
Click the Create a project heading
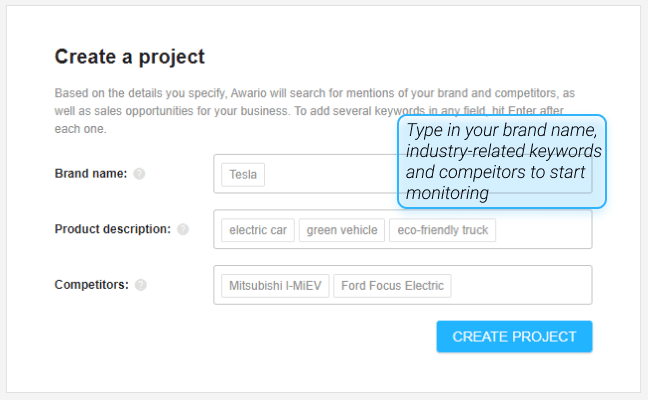(130, 57)
